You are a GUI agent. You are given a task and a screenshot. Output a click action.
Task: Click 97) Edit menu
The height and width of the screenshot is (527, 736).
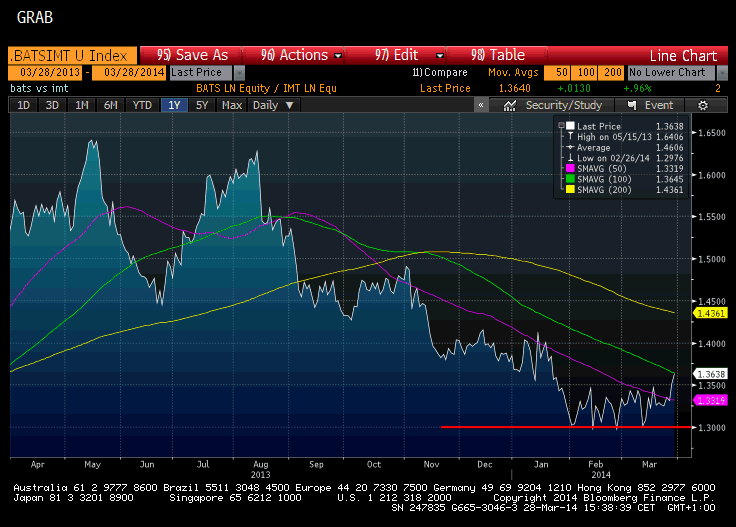pyautogui.click(x=395, y=55)
